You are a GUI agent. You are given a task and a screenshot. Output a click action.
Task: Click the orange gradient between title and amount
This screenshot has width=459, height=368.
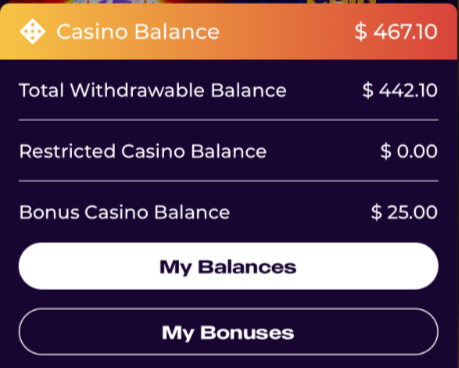287,32
